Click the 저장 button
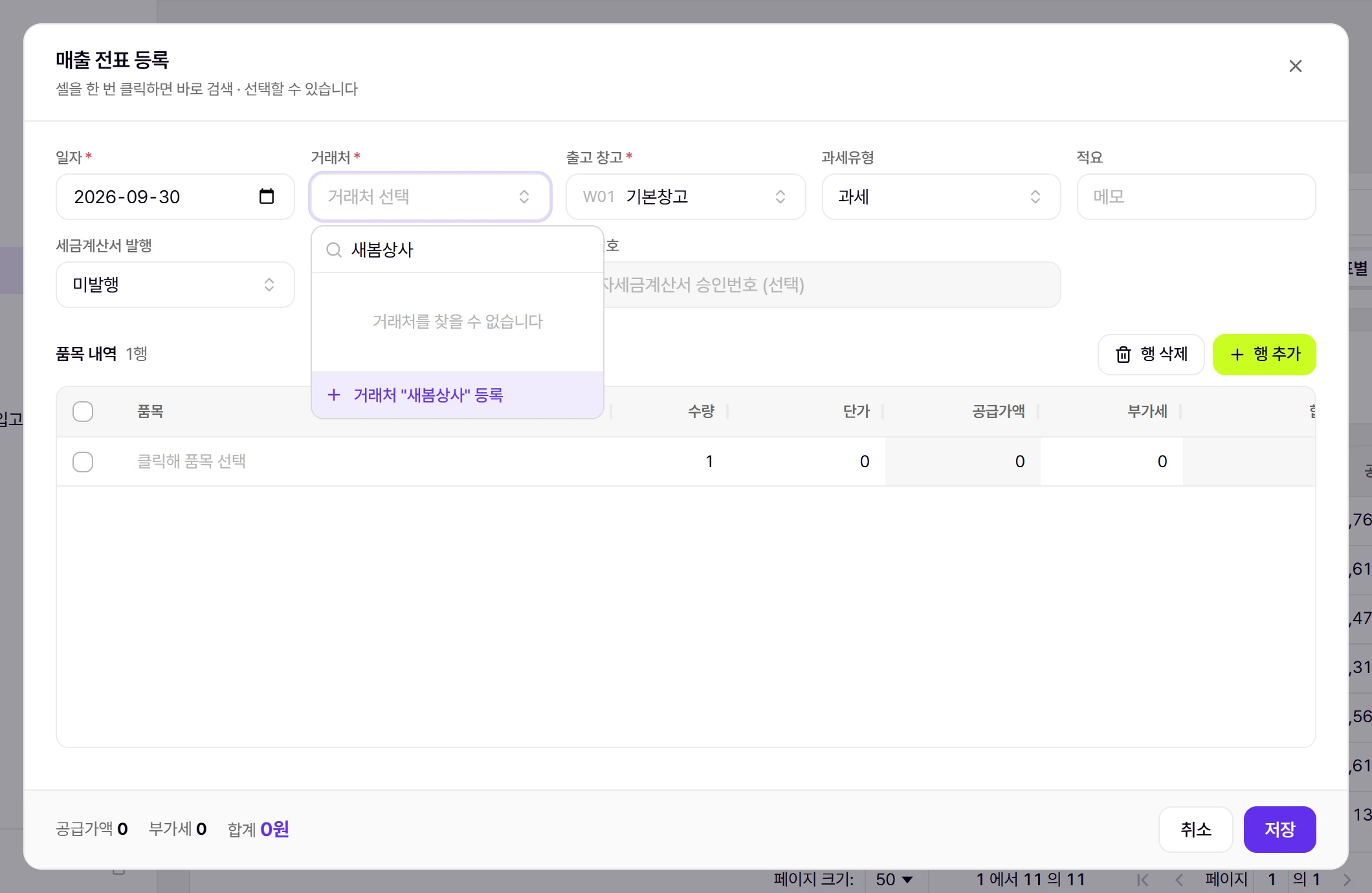Viewport: 1372px width, 893px height. tap(1280, 830)
